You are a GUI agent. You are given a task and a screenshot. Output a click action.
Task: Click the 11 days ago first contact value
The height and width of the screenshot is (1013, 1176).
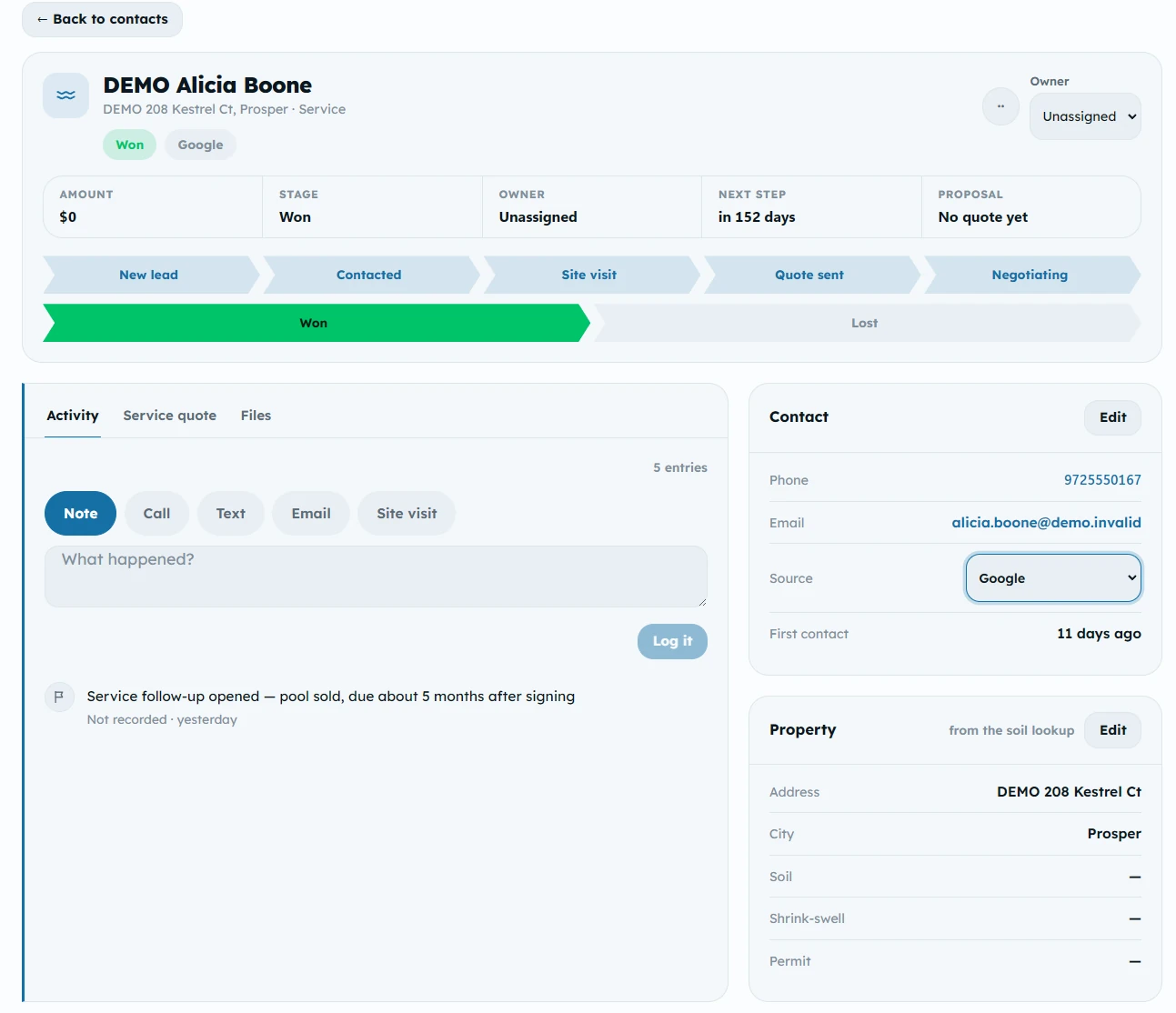tap(1099, 634)
